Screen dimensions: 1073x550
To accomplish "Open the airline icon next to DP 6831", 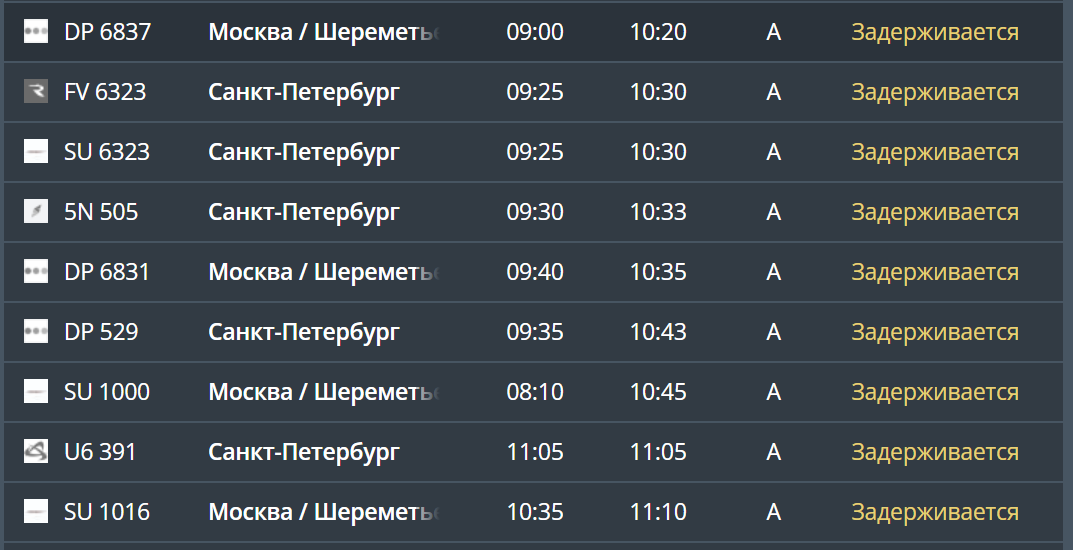I will (36, 272).
